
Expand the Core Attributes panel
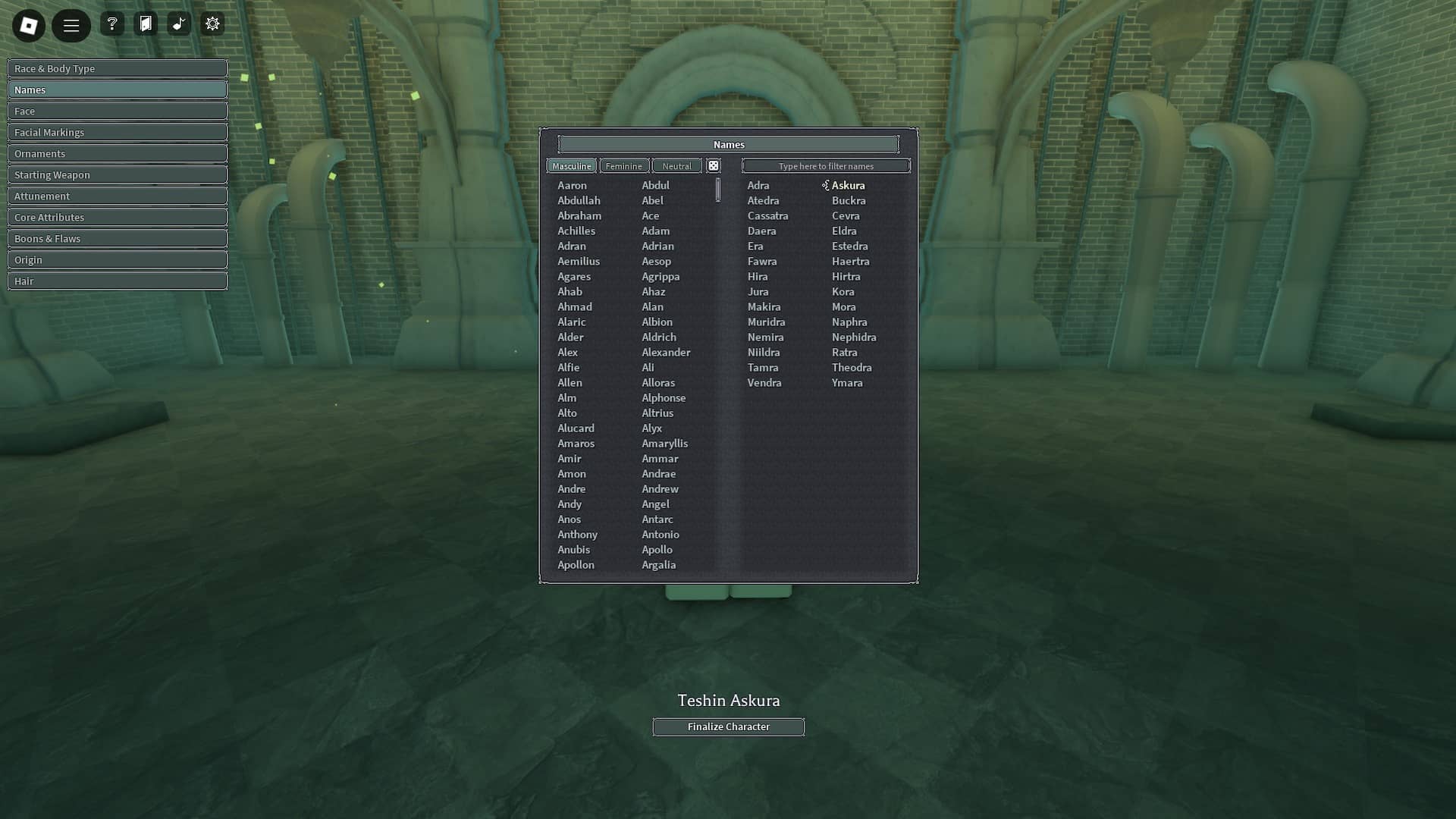117,217
